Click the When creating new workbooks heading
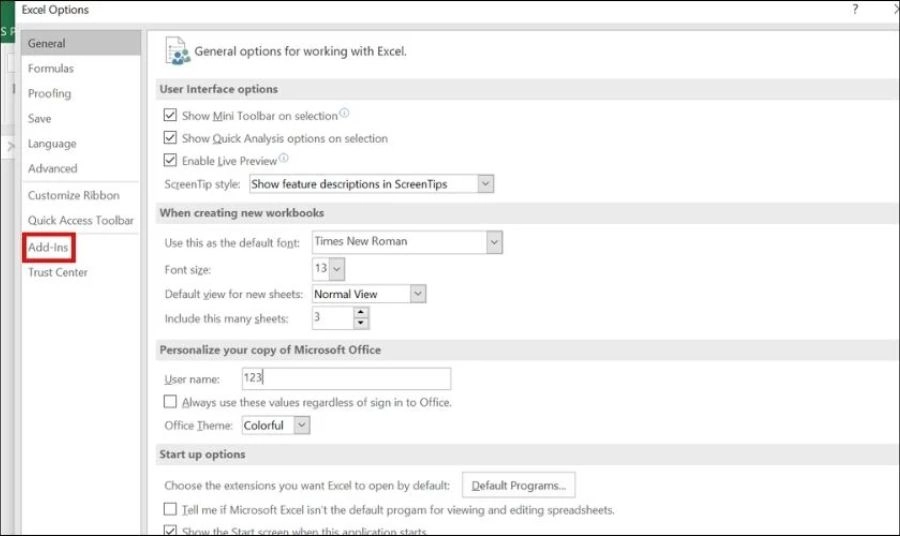 (242, 213)
